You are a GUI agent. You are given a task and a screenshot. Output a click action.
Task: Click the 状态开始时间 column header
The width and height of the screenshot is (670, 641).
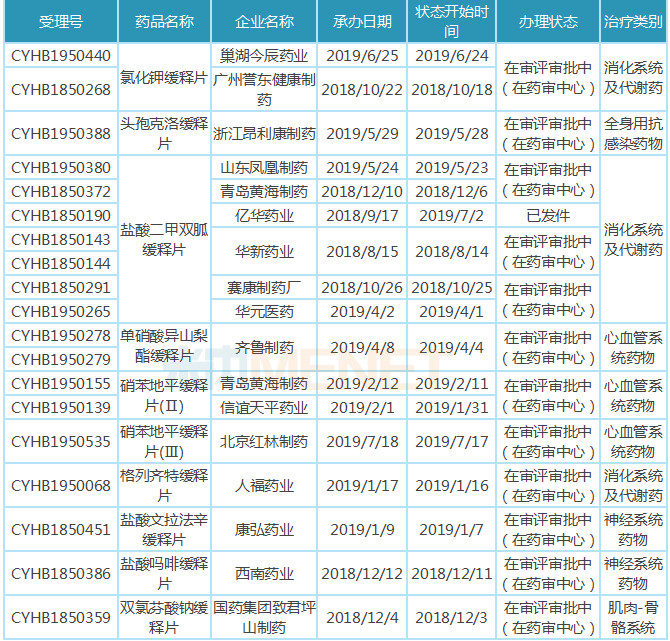pos(452,21)
